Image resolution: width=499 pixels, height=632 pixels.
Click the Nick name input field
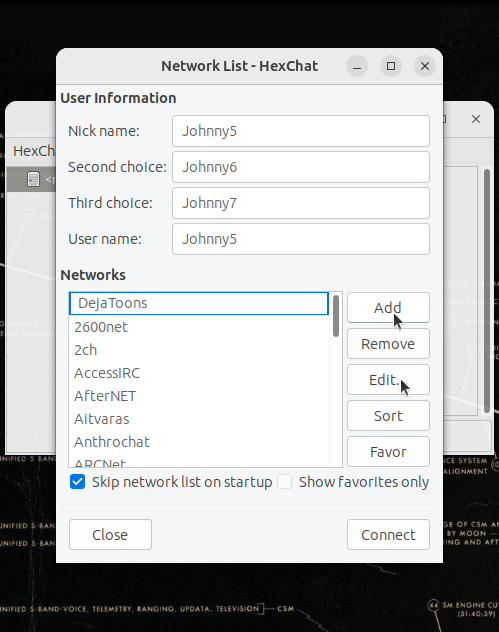tap(301, 131)
